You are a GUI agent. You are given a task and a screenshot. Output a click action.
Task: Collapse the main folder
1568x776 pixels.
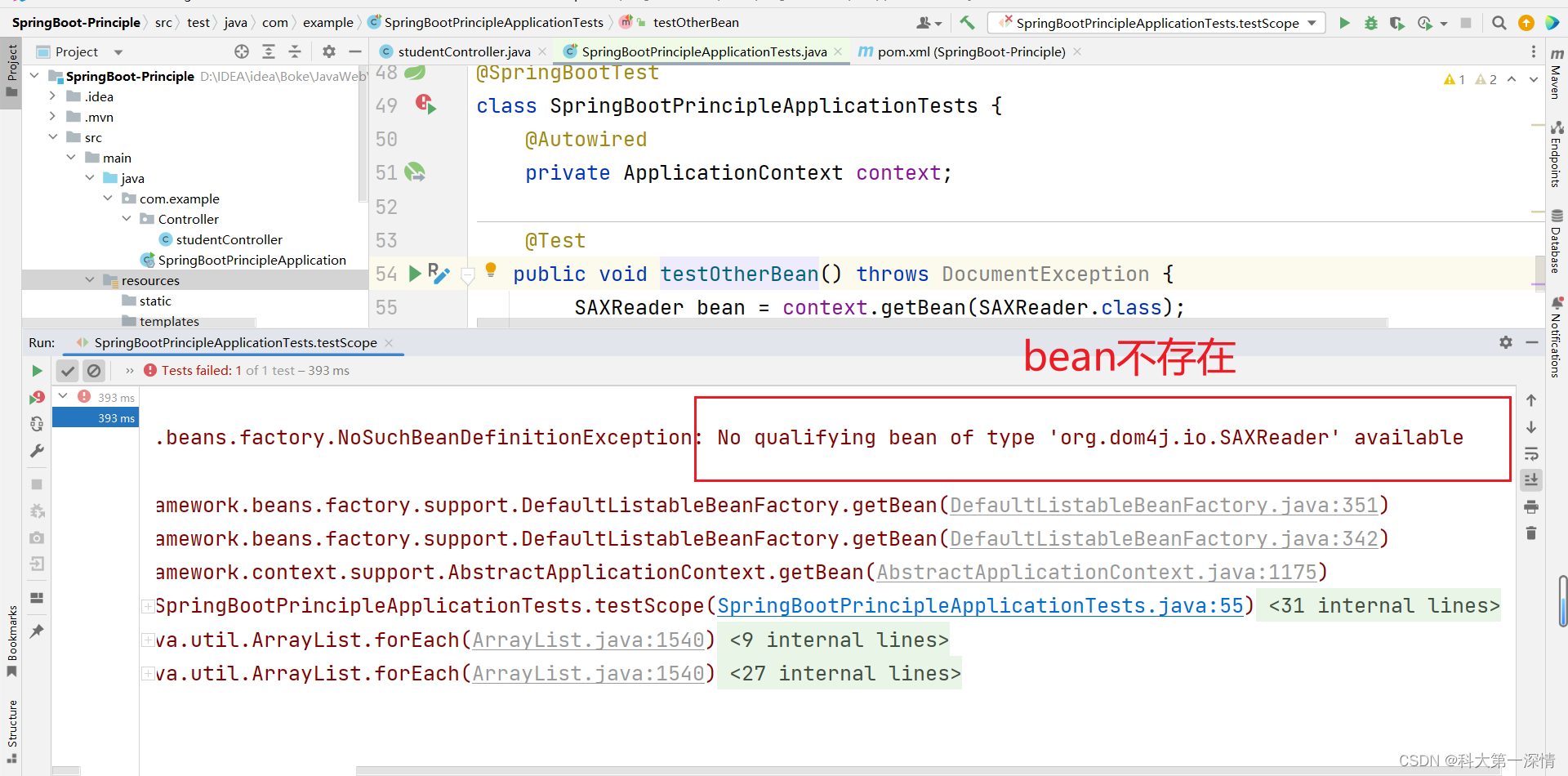coord(71,158)
